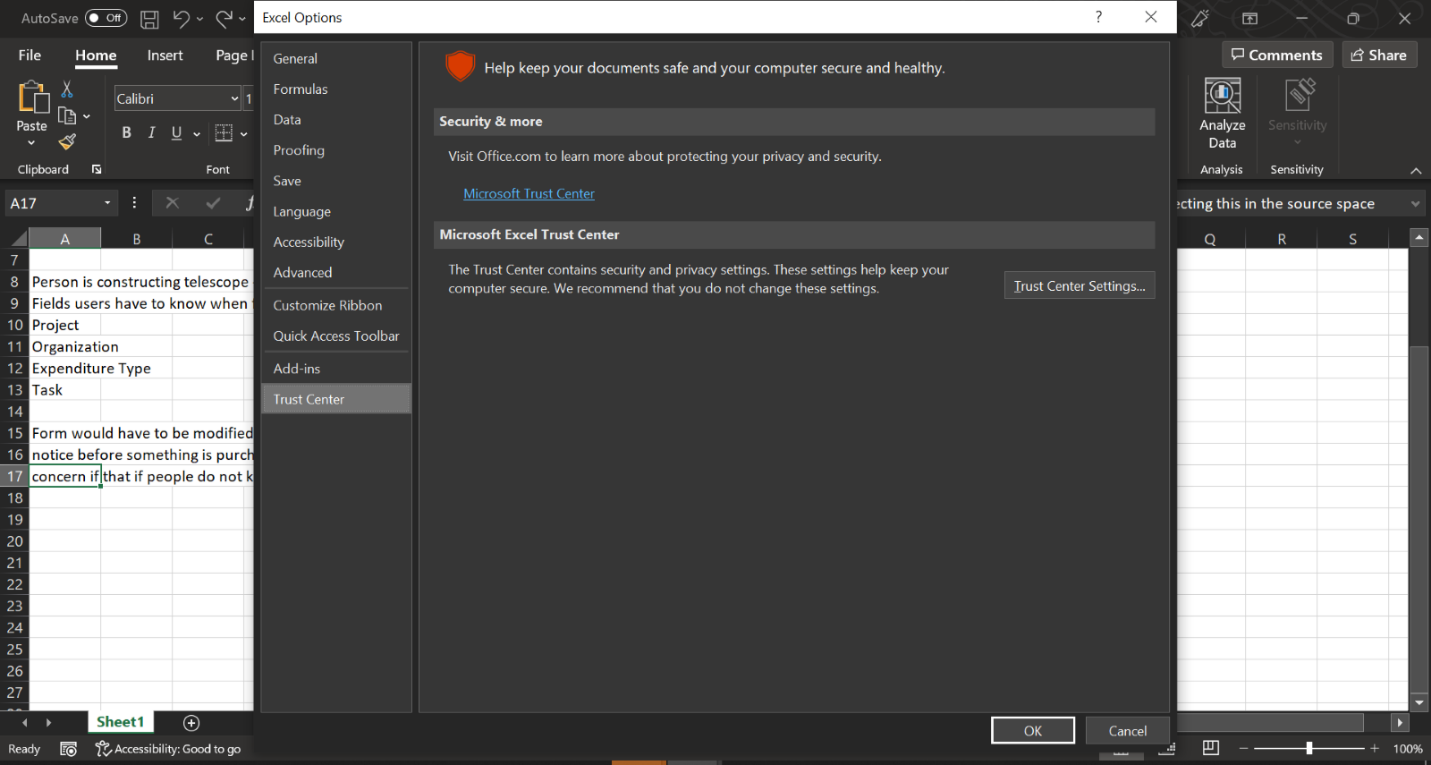Select the Insert ribbon tab
This screenshot has width=1431, height=765.
click(x=165, y=55)
